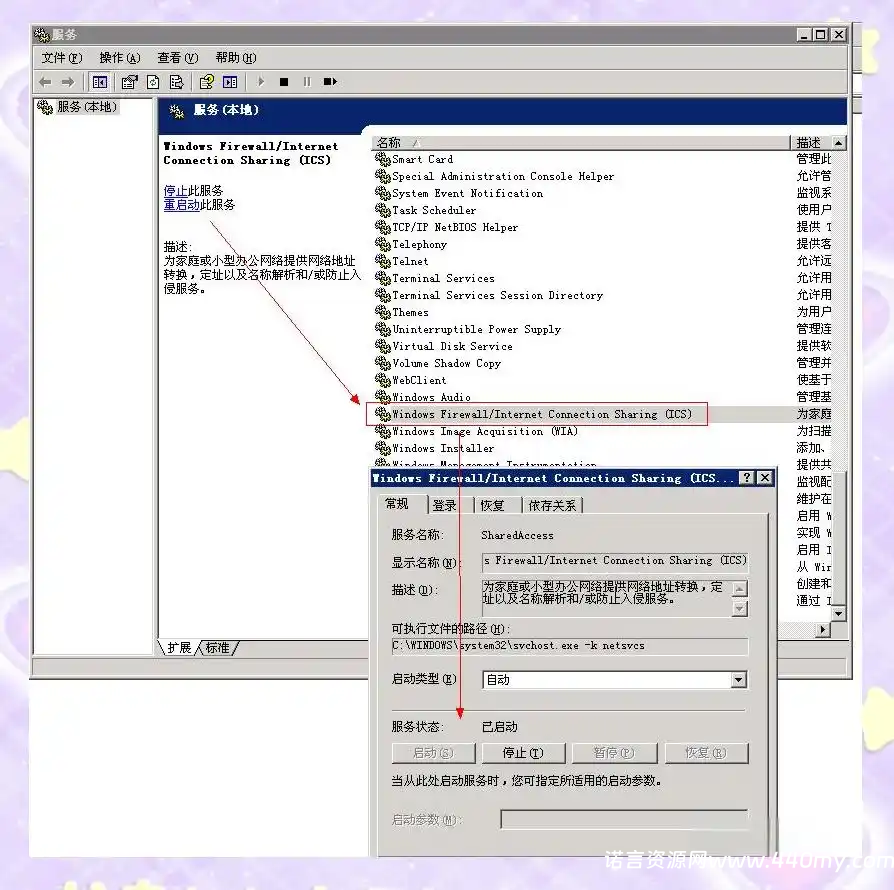Select the TCP/IP NetBIOS Helper service

[x=455, y=227]
